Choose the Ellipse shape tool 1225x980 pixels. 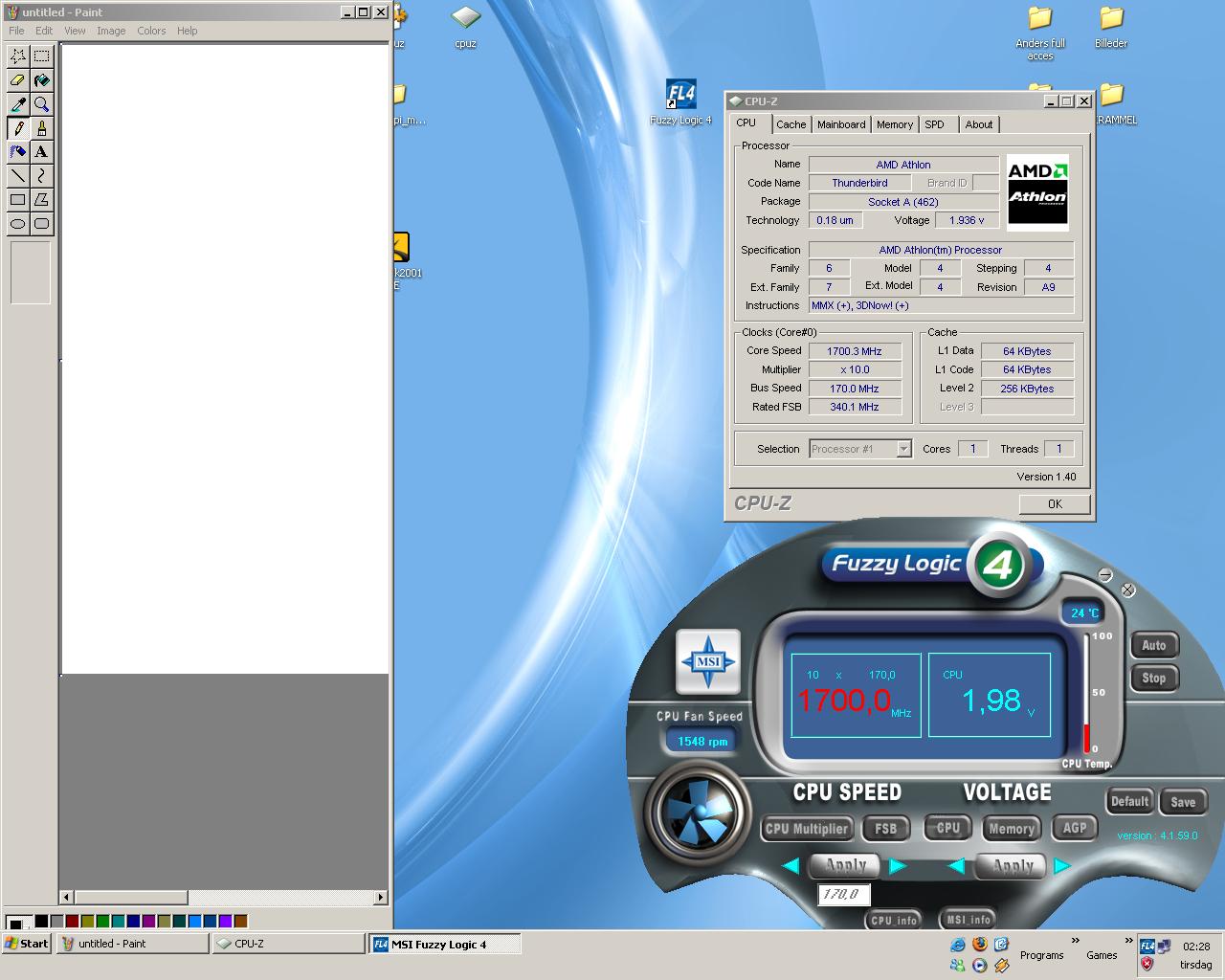[x=17, y=224]
